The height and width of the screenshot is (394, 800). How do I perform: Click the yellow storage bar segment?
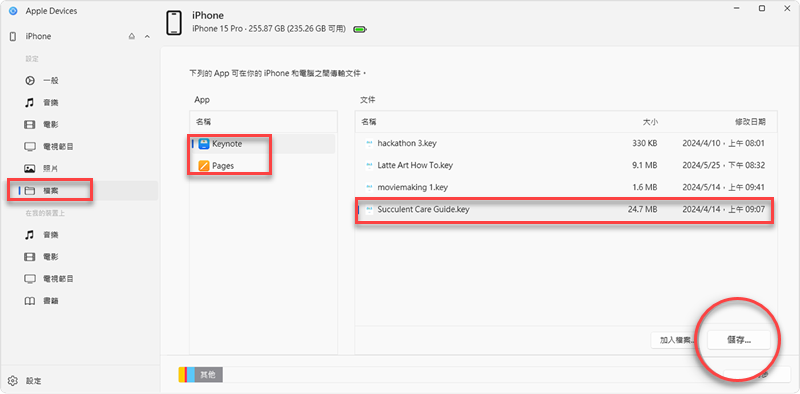(x=181, y=375)
